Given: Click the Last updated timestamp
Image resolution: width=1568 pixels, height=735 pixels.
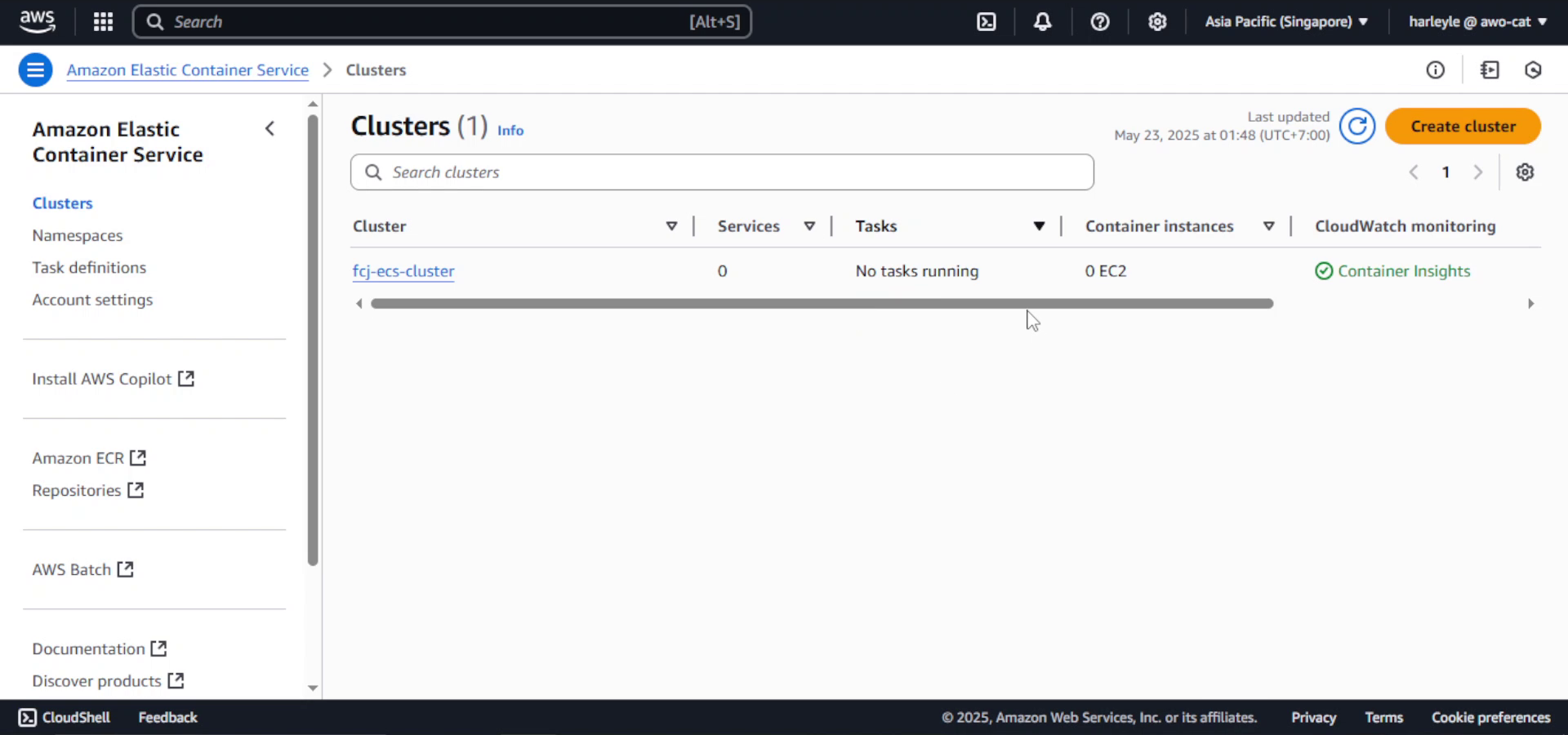Looking at the screenshot, I should coord(1222,127).
